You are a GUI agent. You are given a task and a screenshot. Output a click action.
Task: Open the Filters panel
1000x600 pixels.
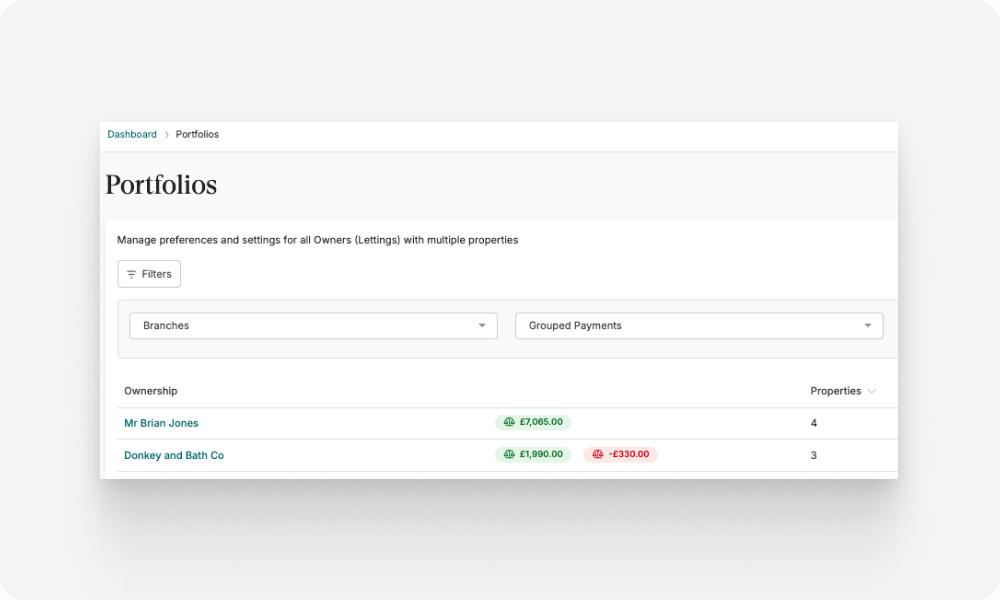pos(148,273)
